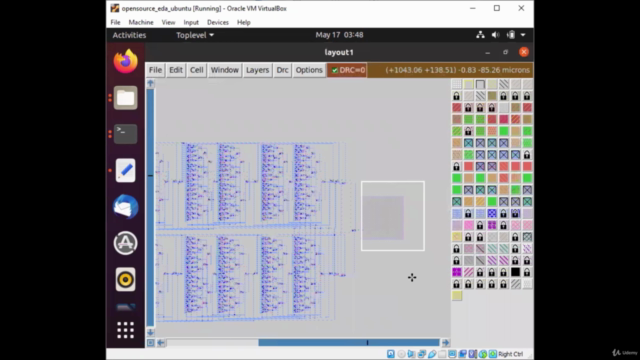The image size is (640, 360).
Task: Open the Terminal from the dock
Action: 125,134
